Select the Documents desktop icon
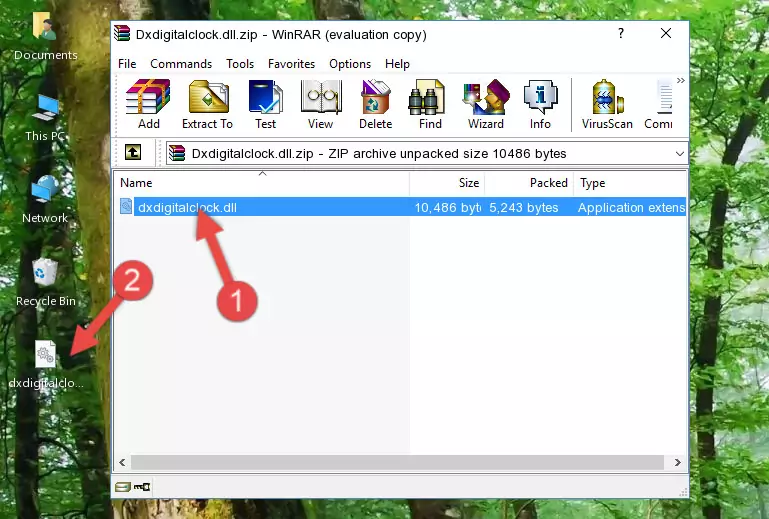The height and width of the screenshot is (519, 769). pyautogui.click(x=45, y=37)
